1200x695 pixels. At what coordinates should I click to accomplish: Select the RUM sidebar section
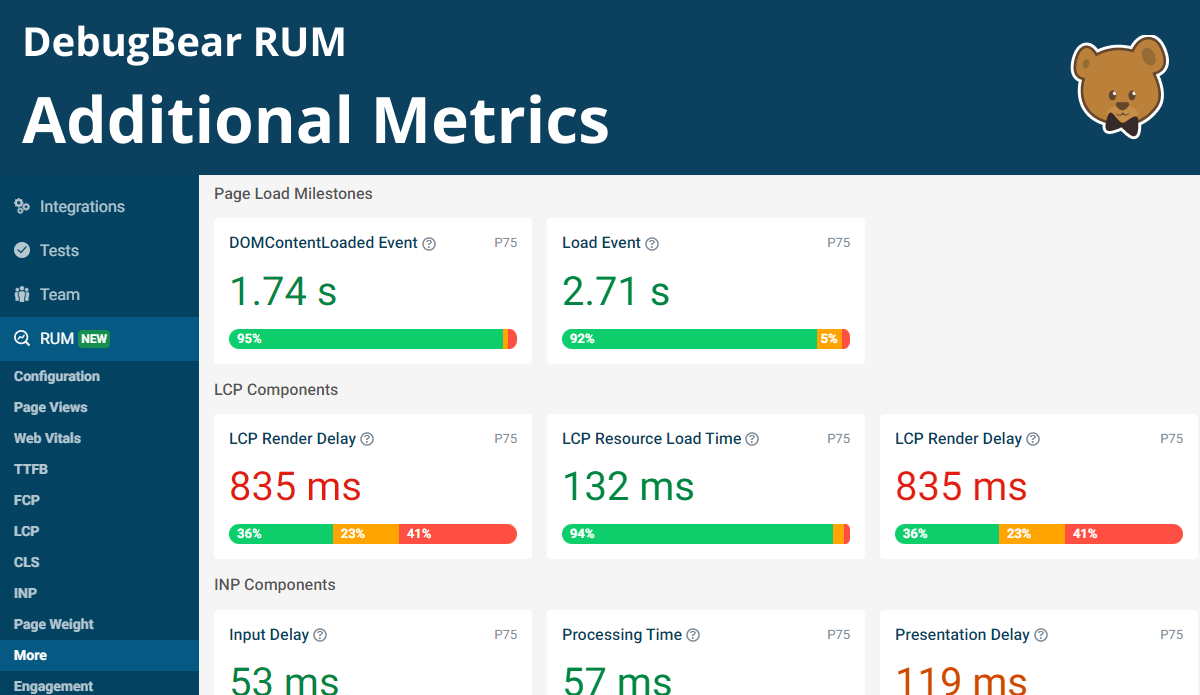coord(99,339)
